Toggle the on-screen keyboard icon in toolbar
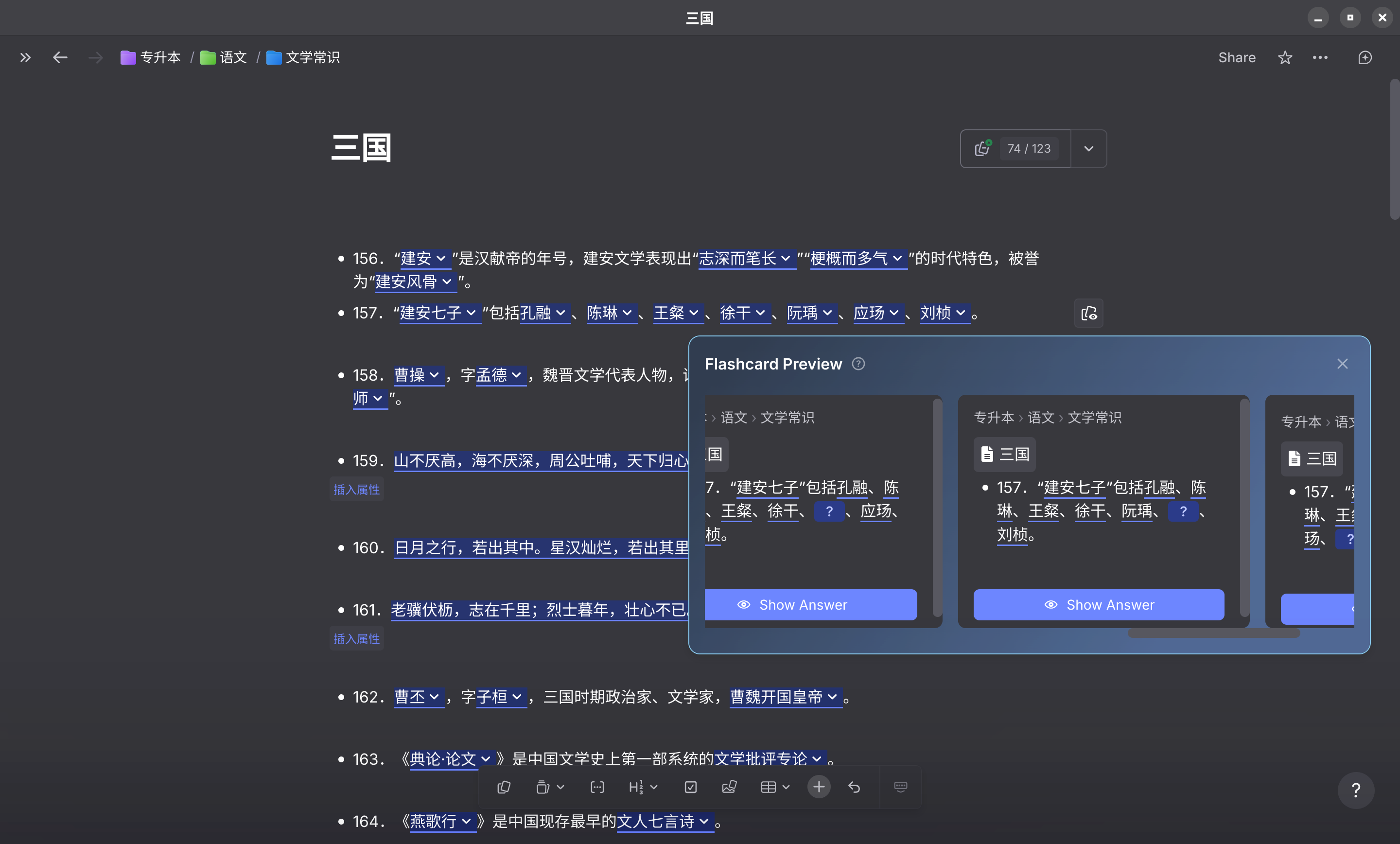The width and height of the screenshot is (1400, 844). 899,787
